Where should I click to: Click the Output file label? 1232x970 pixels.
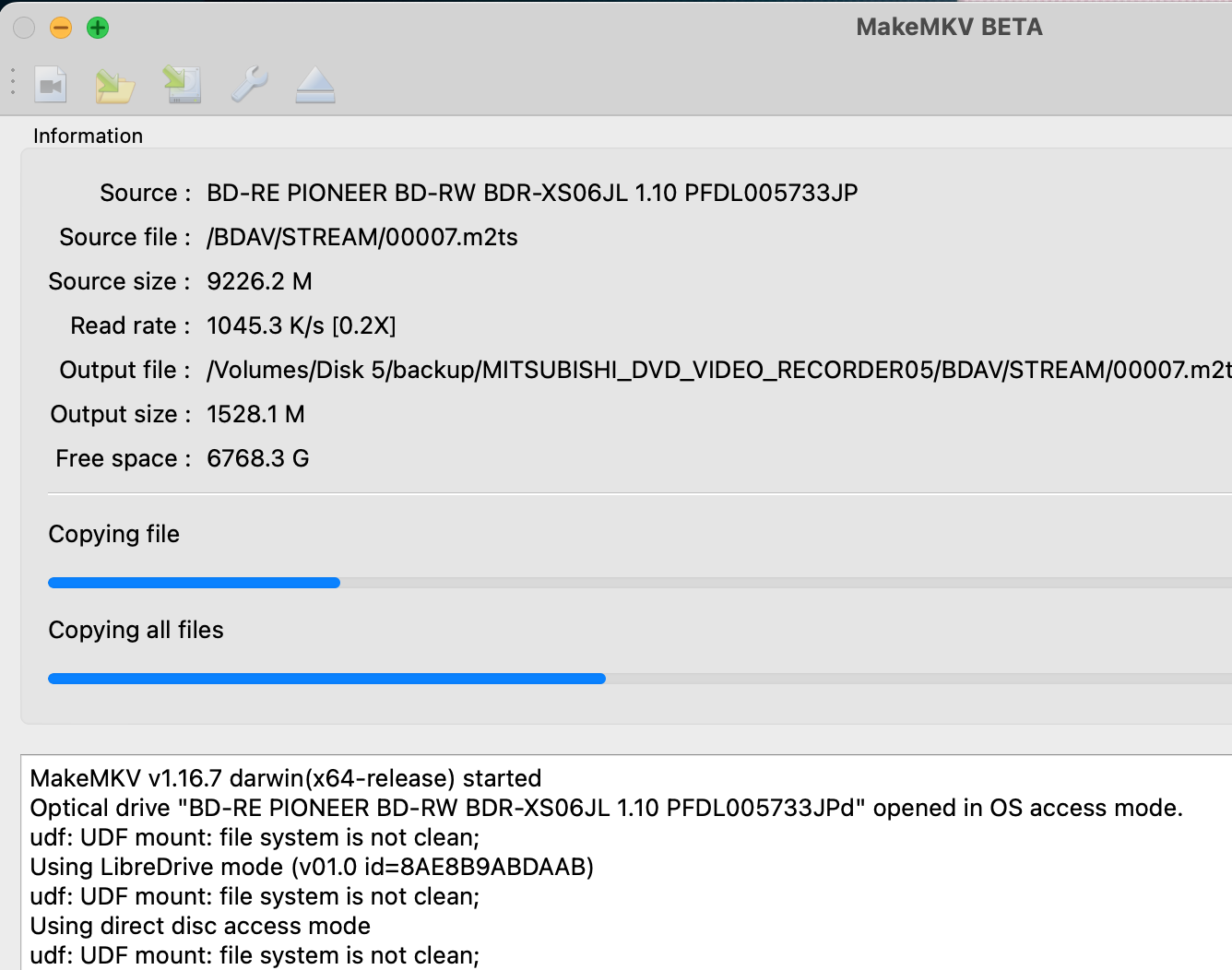(124, 370)
